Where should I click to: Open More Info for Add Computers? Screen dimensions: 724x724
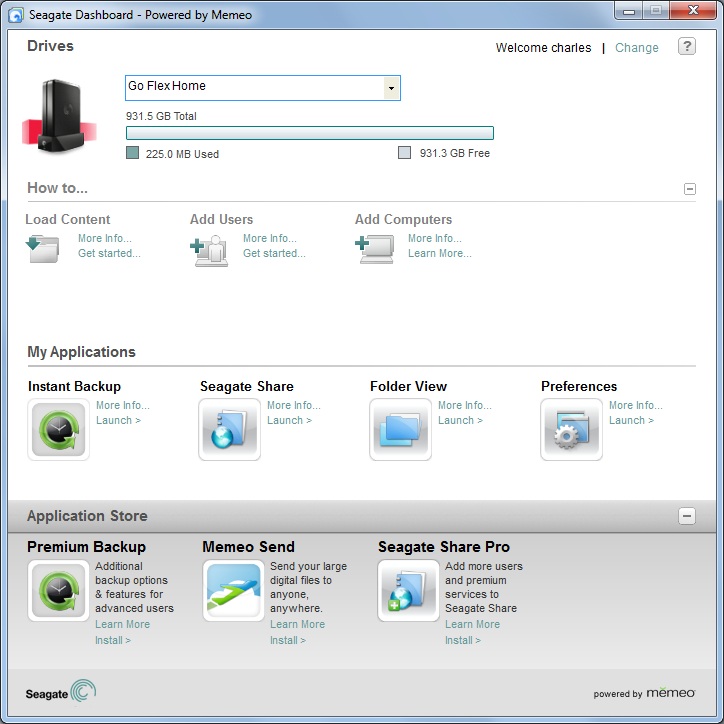pos(435,238)
